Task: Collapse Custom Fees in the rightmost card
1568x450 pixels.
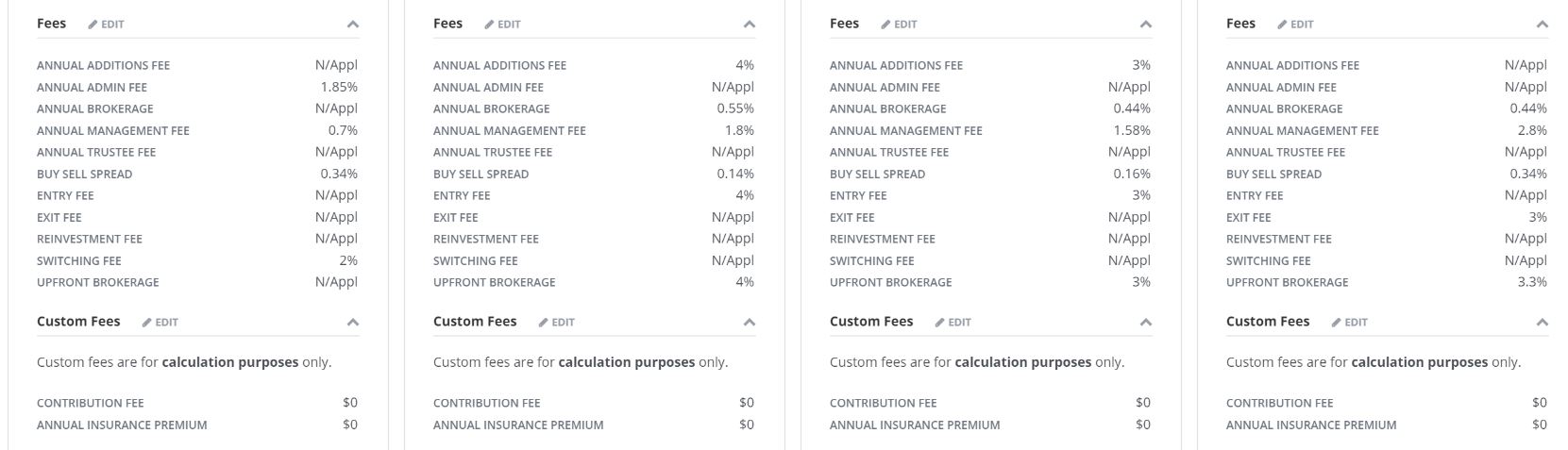Action: 1543,323
